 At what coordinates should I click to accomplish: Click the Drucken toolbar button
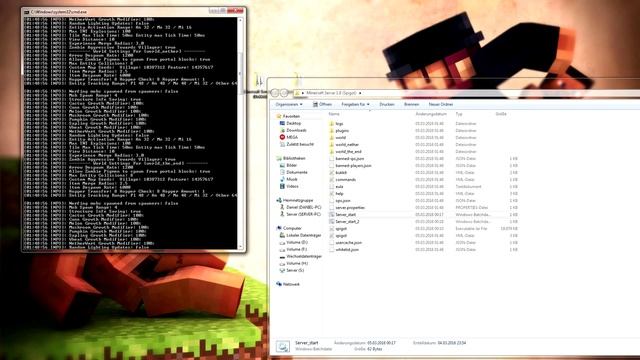click(387, 104)
